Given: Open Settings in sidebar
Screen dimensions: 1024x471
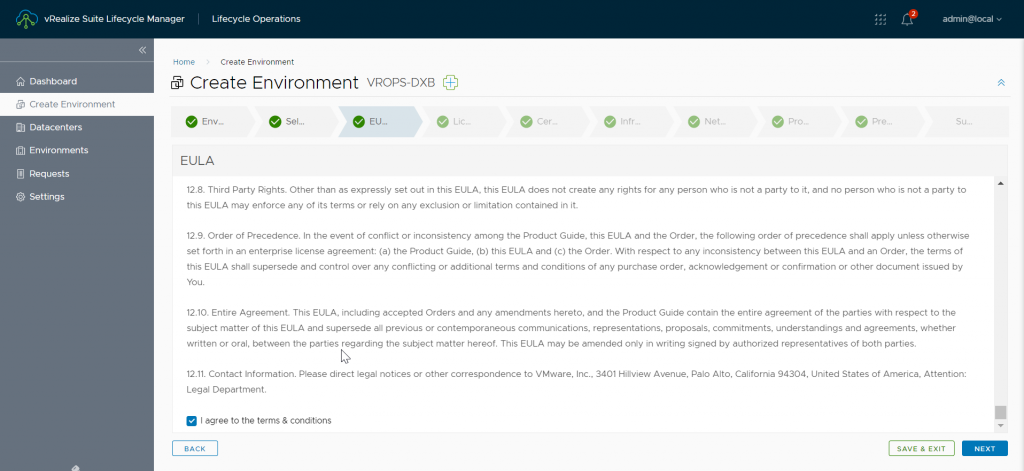Looking at the screenshot, I should point(77,197).
